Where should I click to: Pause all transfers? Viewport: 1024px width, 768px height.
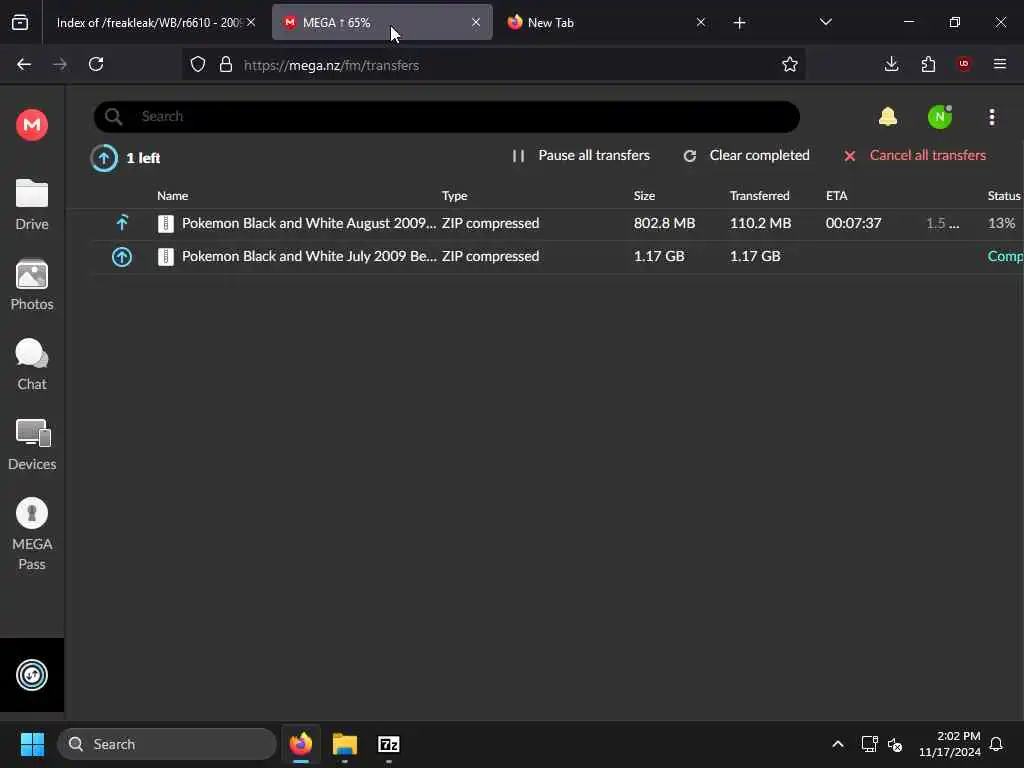(581, 155)
